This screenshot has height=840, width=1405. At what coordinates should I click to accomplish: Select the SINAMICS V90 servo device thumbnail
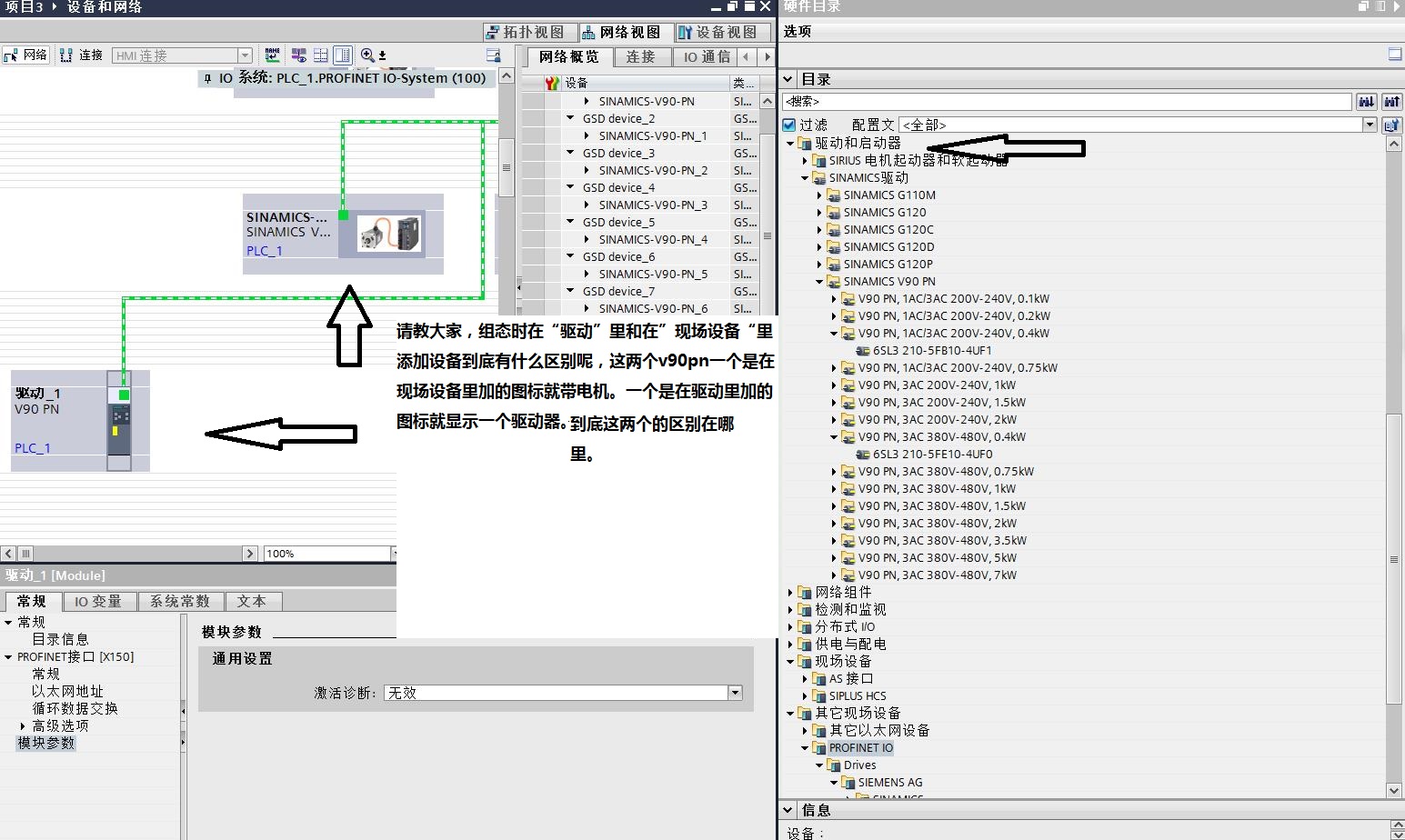[x=389, y=234]
